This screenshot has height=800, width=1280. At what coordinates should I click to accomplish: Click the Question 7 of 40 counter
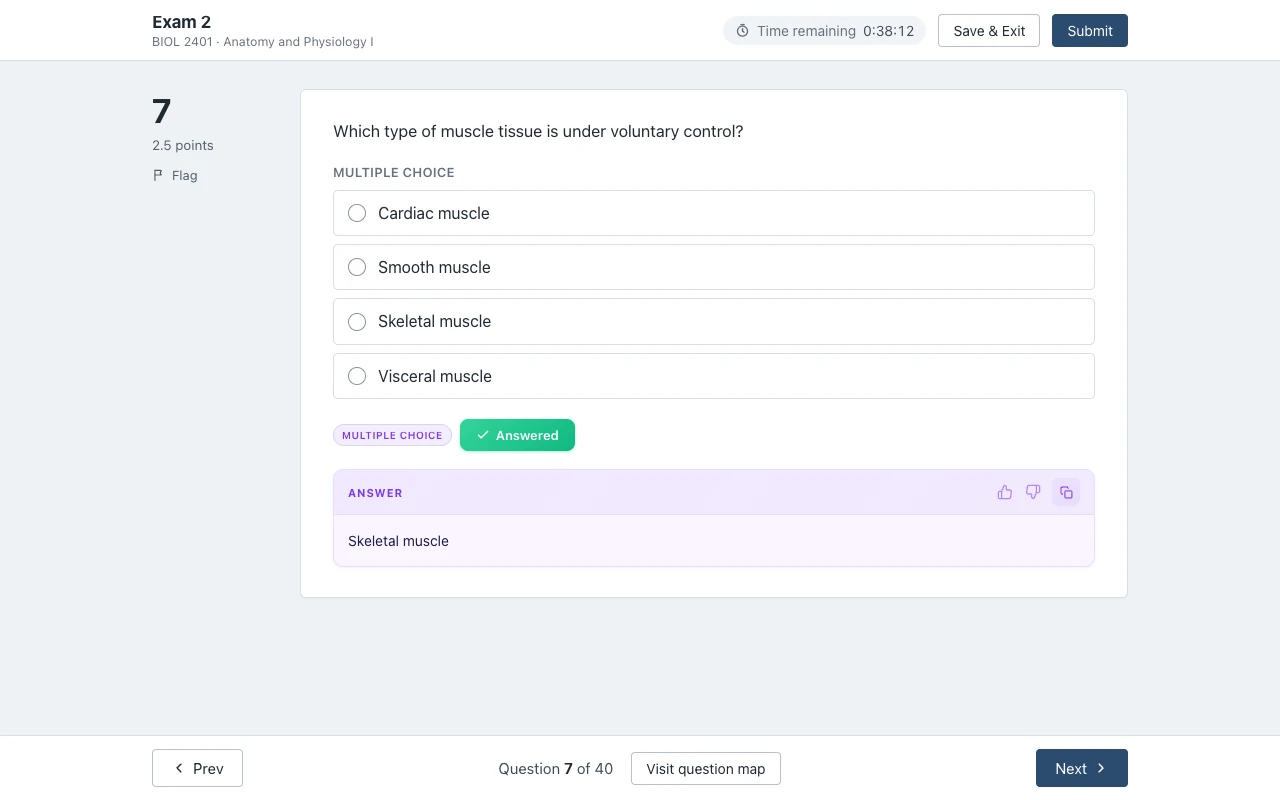coord(556,768)
